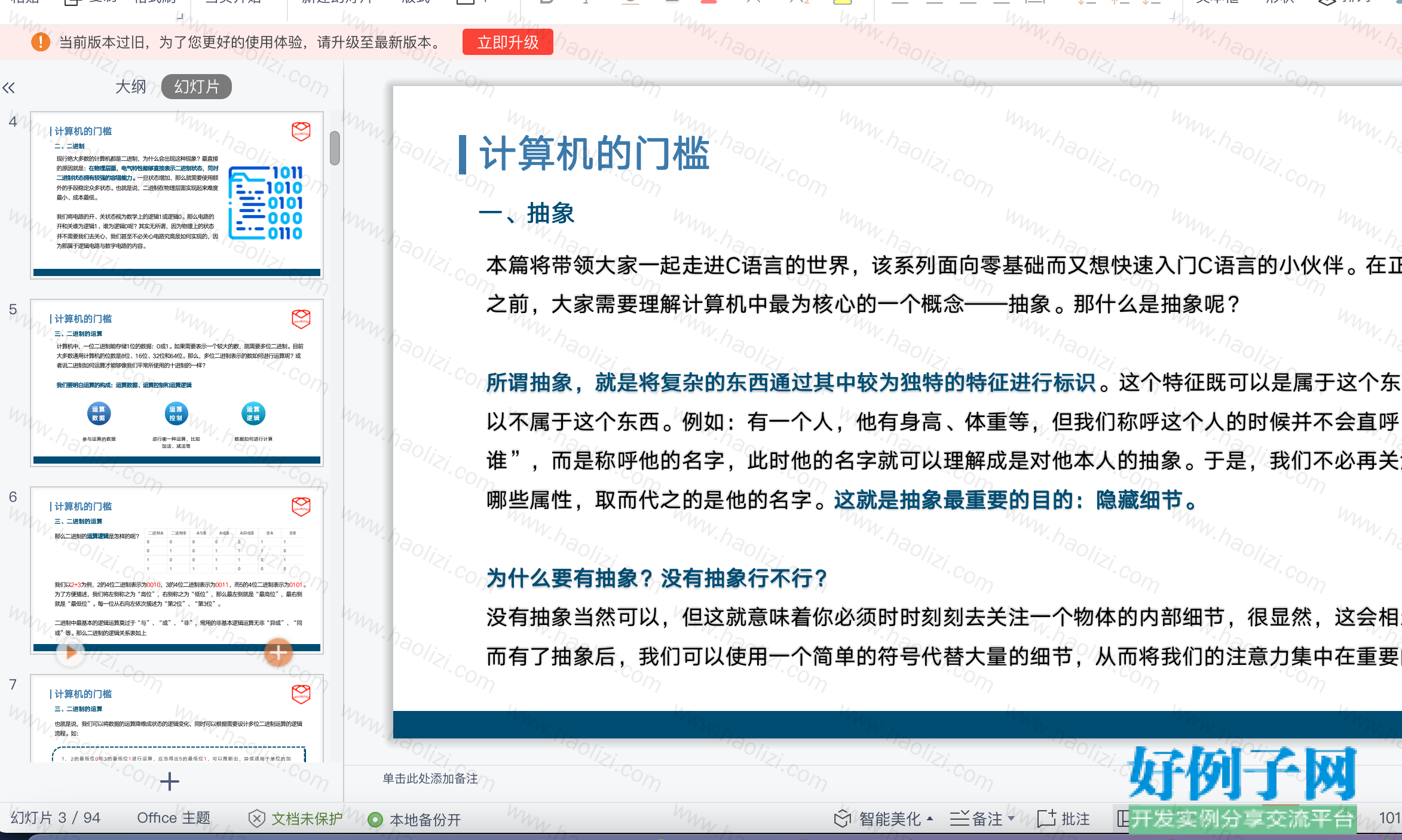
Task: Click the 批注 comments button
Action: [1064, 818]
